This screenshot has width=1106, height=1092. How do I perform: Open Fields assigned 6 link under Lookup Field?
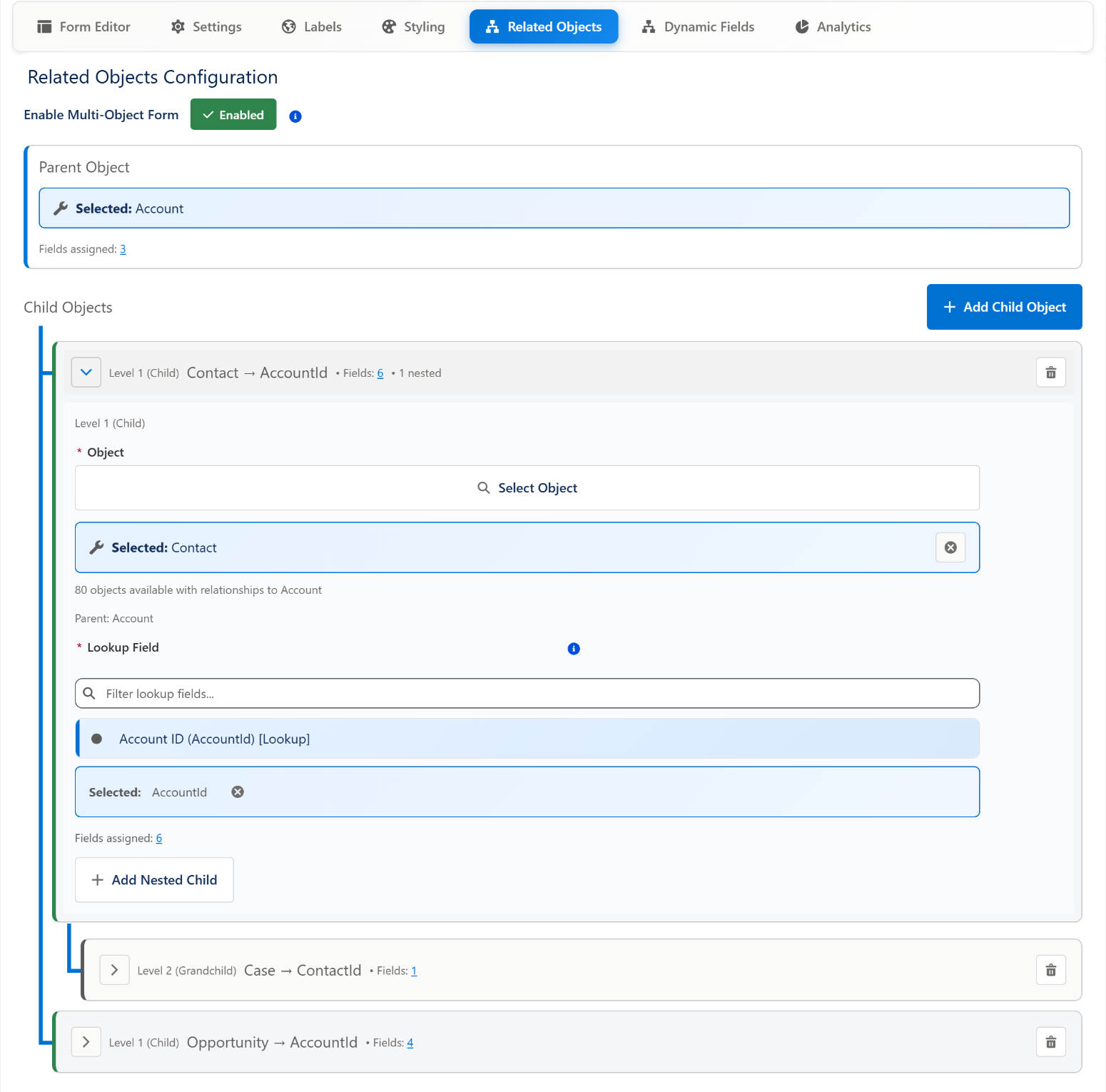point(159,838)
